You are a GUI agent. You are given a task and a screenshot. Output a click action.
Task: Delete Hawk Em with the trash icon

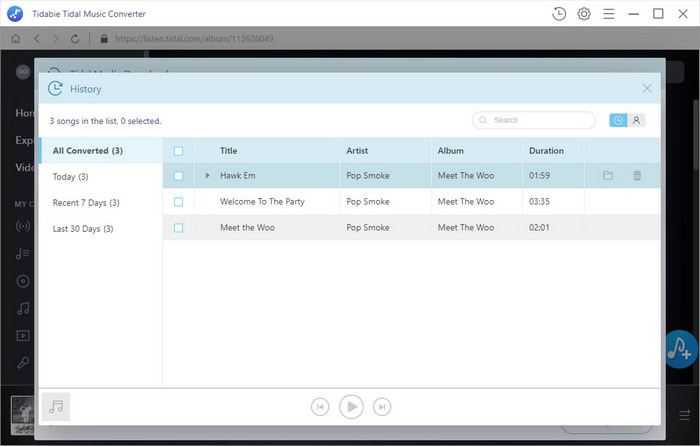click(637, 175)
